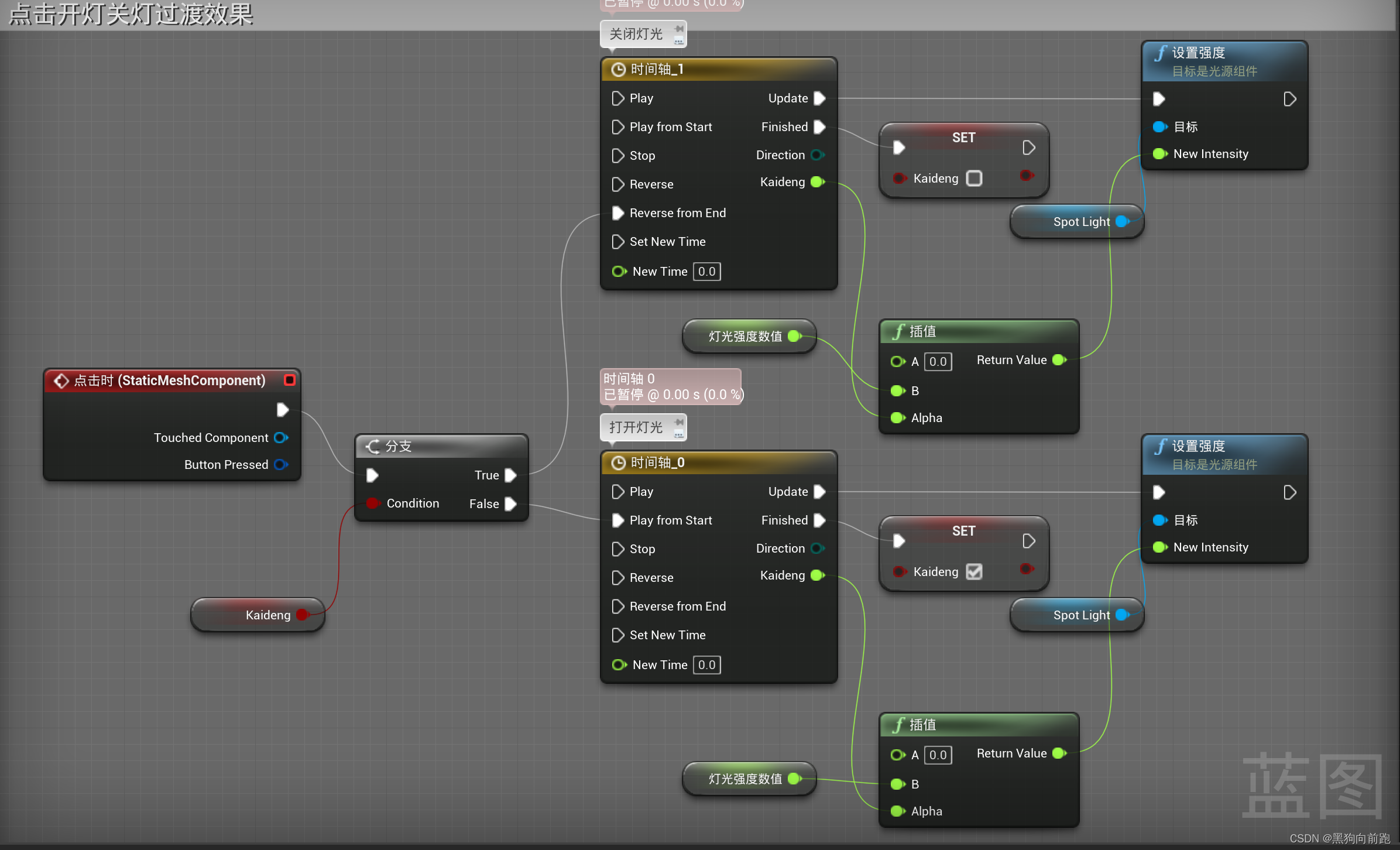
Task: Click the Button Pressed output pin
Action: click(280, 465)
